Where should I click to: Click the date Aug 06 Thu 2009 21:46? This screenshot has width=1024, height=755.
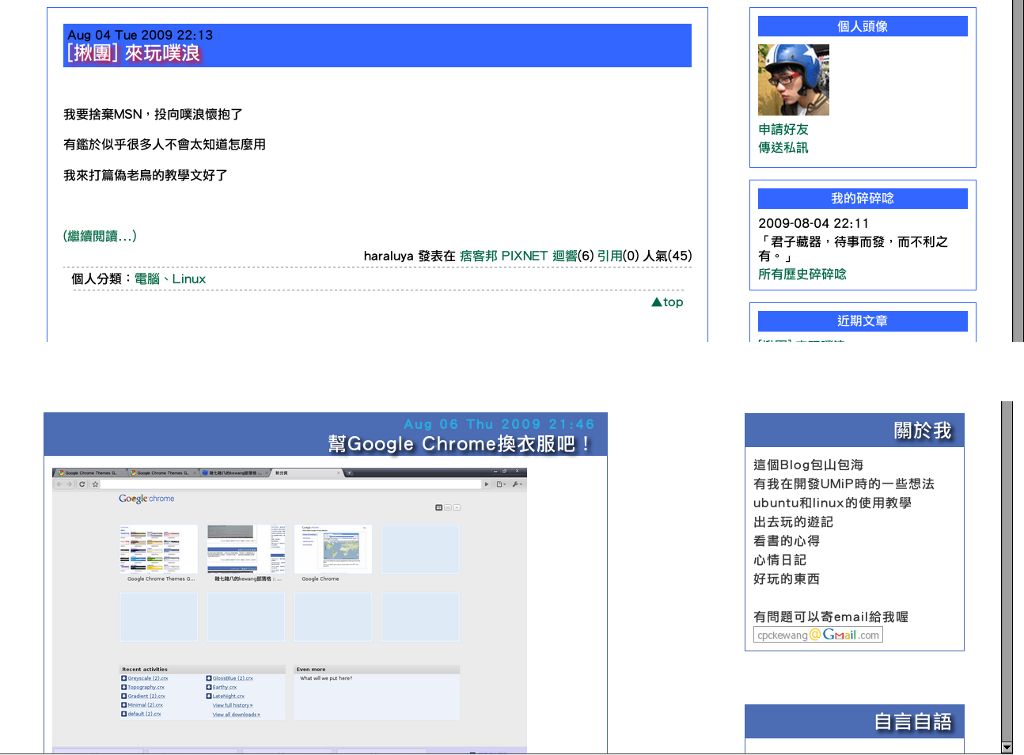pyautogui.click(x=499, y=424)
